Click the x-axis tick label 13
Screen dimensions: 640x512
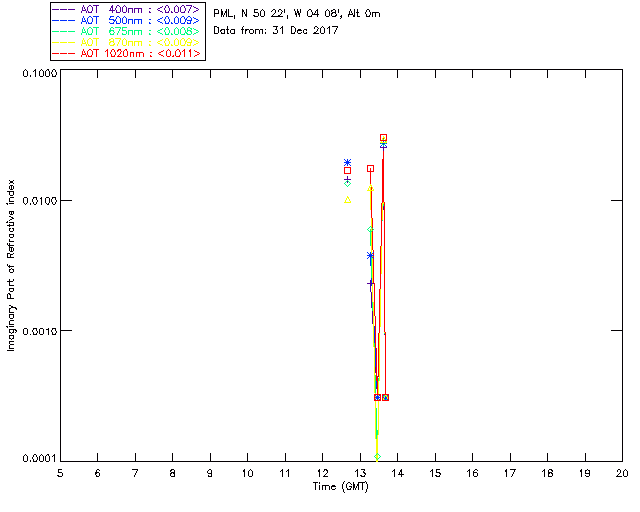point(360,474)
